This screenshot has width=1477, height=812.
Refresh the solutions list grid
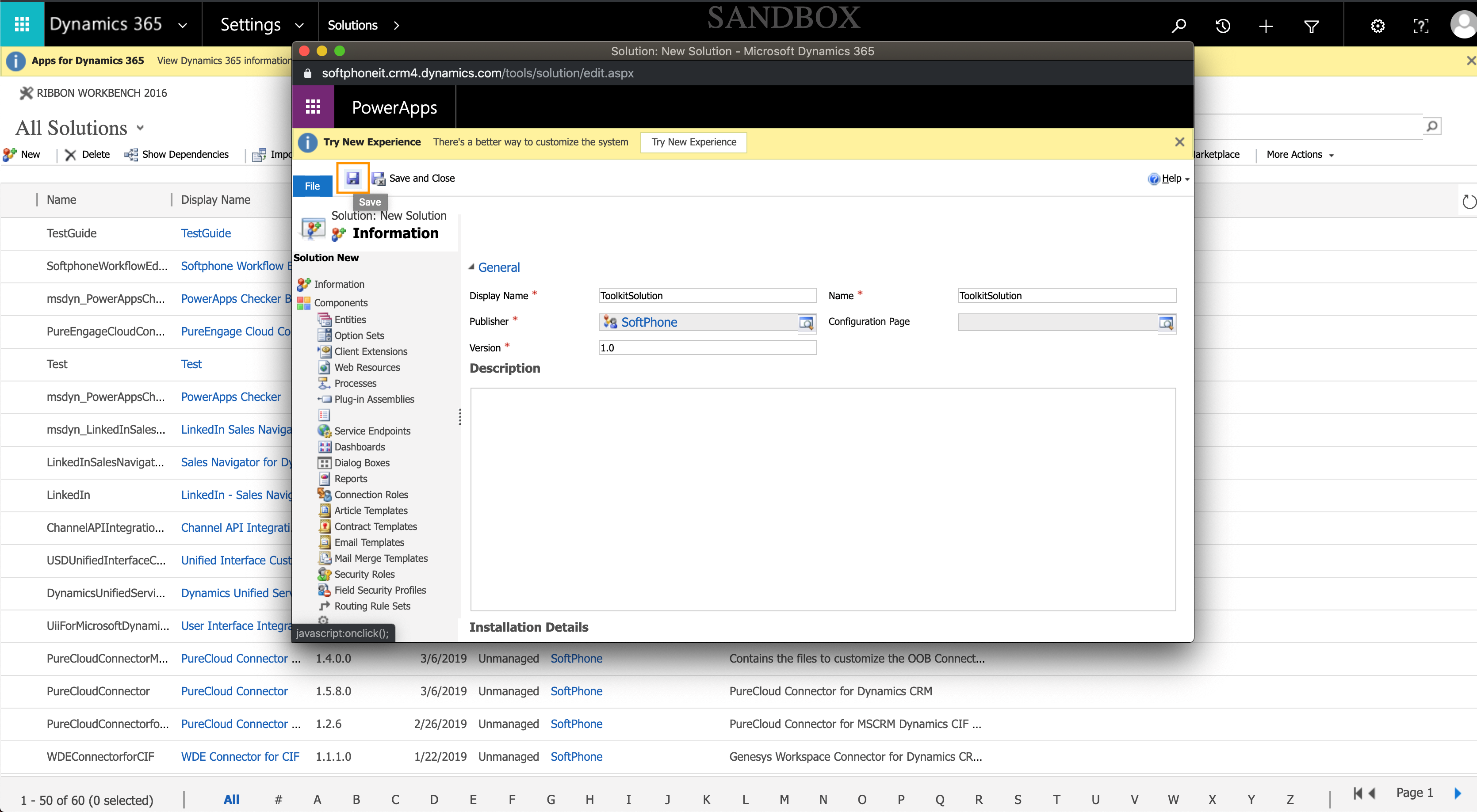[1469, 202]
